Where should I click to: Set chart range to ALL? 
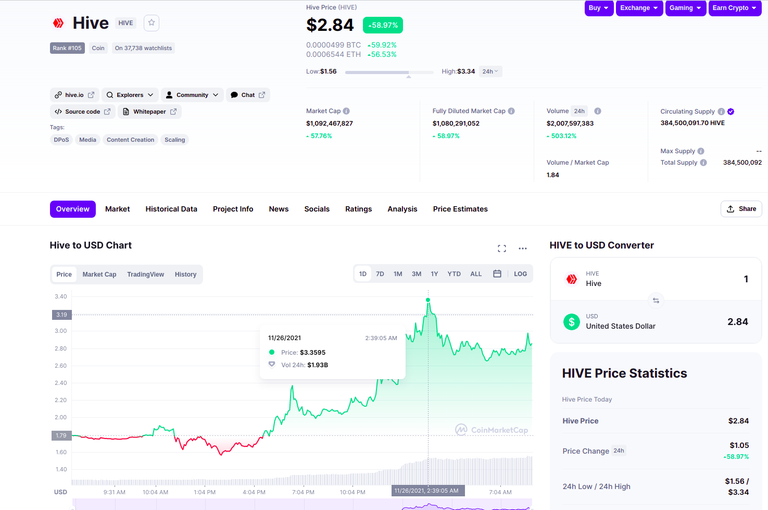(476, 274)
